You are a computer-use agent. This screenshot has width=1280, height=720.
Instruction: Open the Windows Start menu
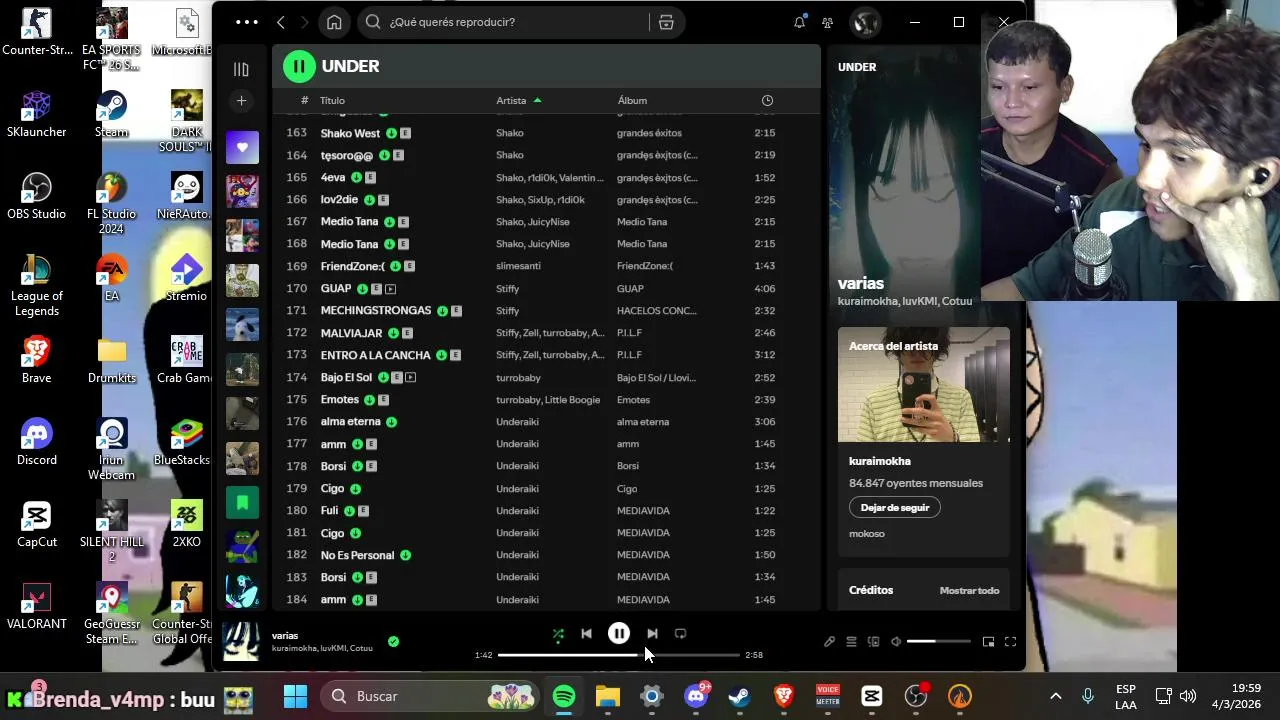point(295,696)
